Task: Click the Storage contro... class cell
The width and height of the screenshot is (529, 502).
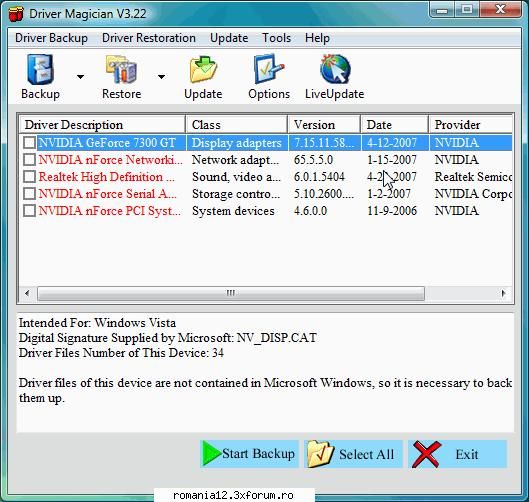Action: click(x=236, y=194)
